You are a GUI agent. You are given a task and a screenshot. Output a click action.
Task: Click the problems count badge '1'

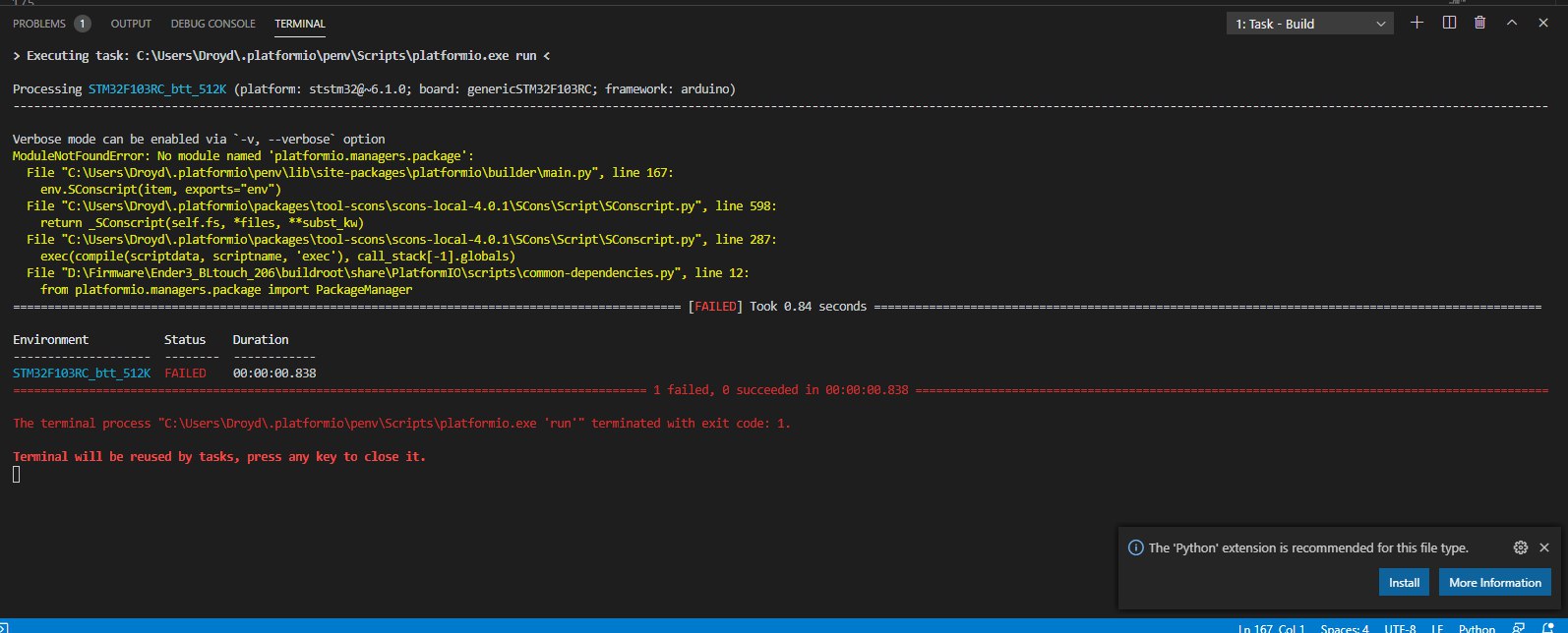[83, 24]
